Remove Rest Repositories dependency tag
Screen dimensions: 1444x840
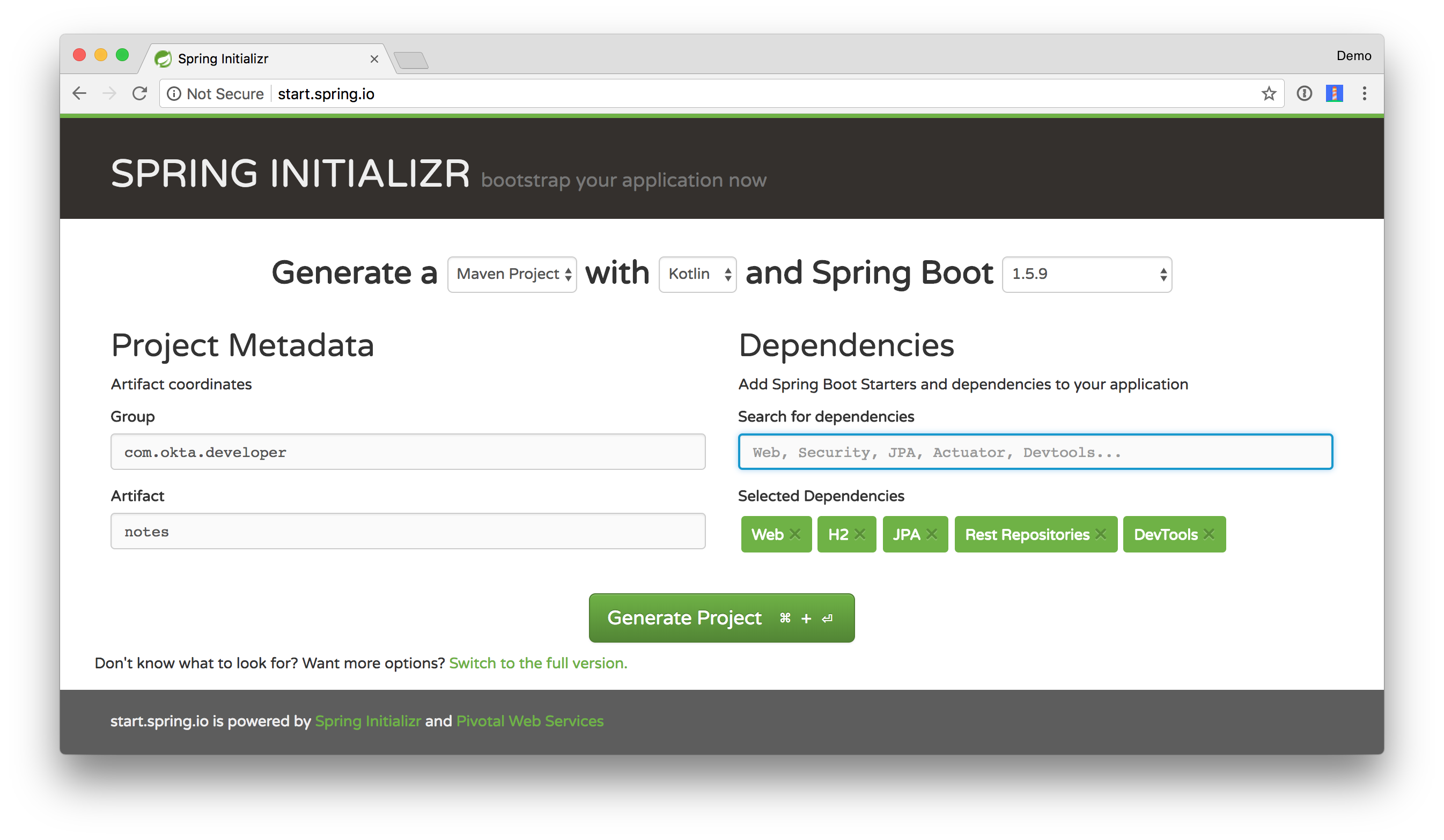coord(1101,534)
